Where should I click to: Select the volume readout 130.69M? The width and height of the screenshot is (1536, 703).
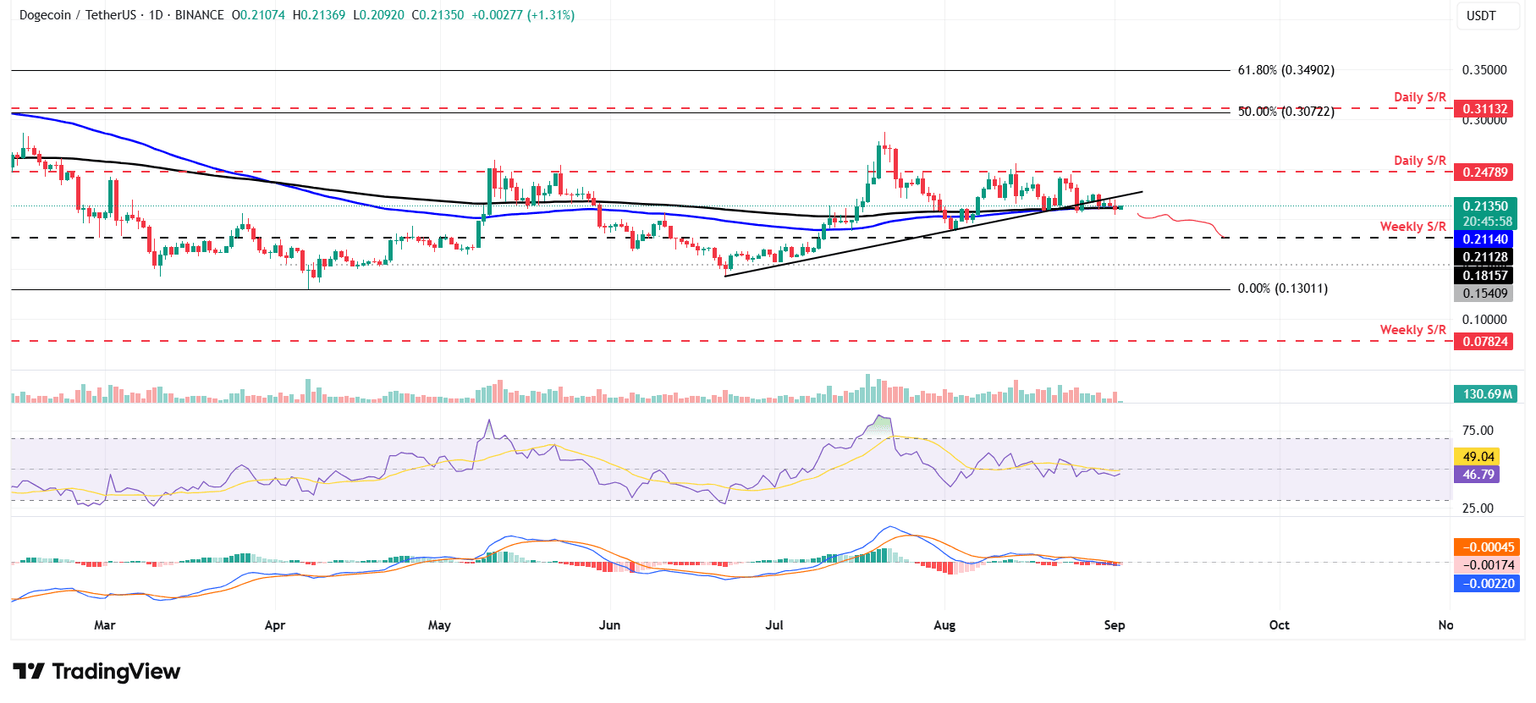coord(1486,393)
